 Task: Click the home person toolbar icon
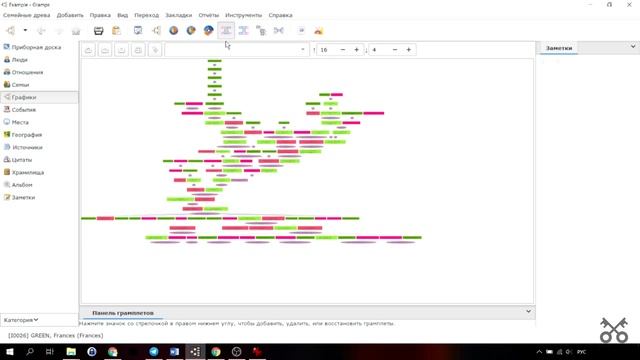pyautogui.click(x=76, y=31)
